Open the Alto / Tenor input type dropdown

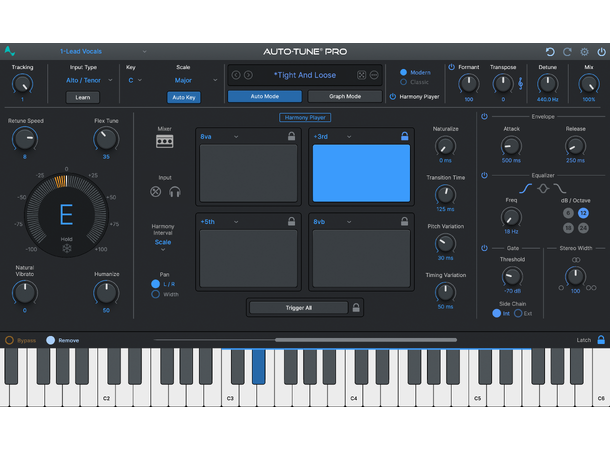pos(89,80)
